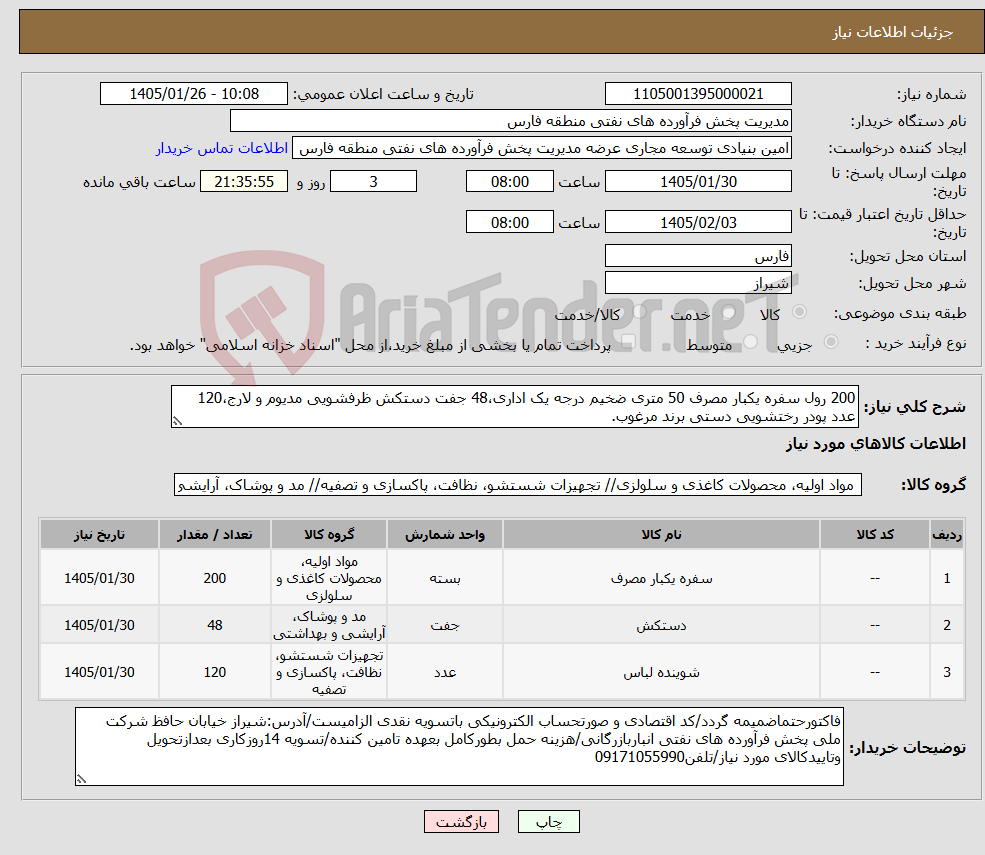Click the شوینده لباس item name
The image size is (985, 855).
[x=661, y=673]
